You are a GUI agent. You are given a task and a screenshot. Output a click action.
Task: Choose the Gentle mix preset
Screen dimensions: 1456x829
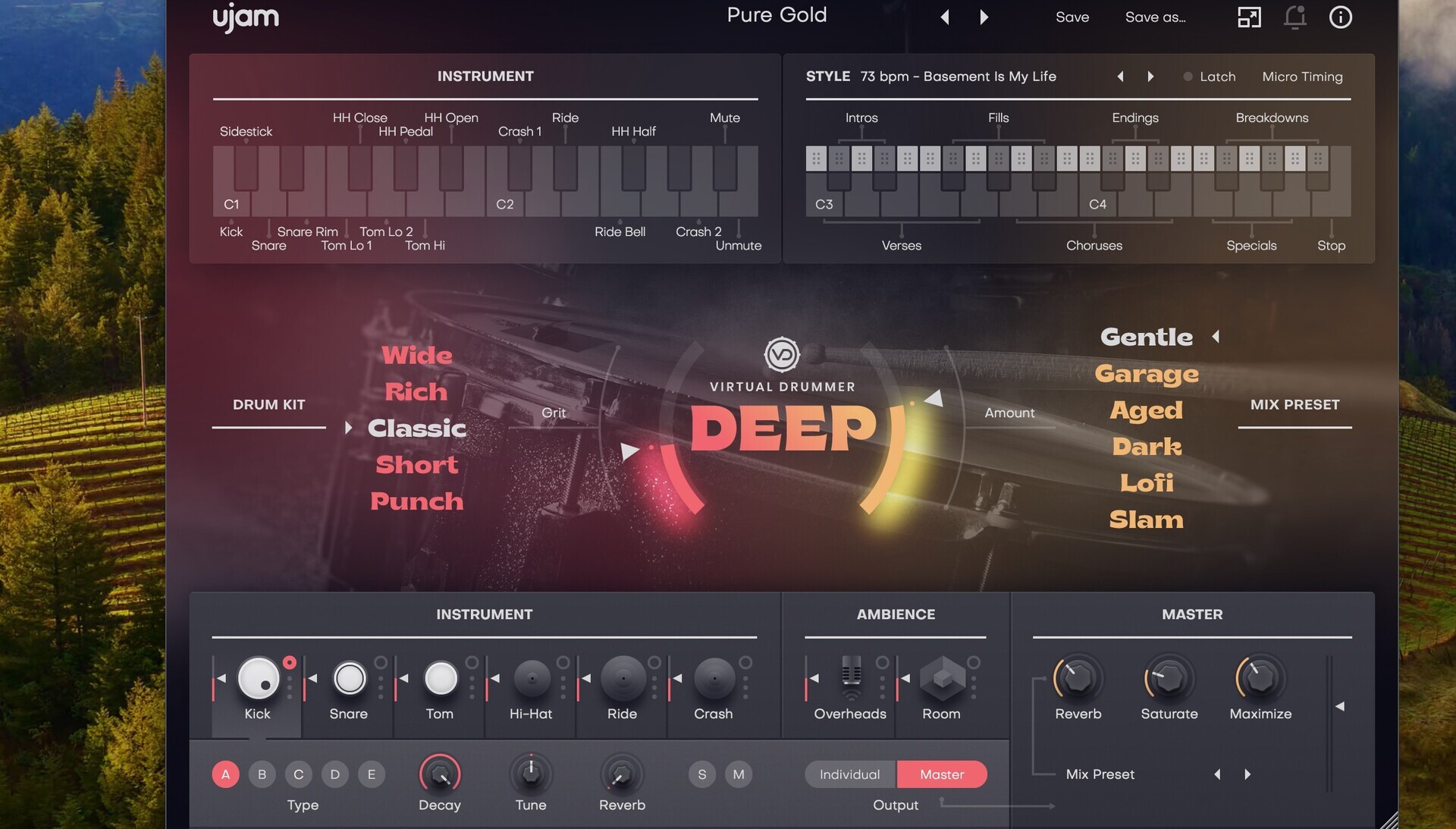(x=1147, y=337)
